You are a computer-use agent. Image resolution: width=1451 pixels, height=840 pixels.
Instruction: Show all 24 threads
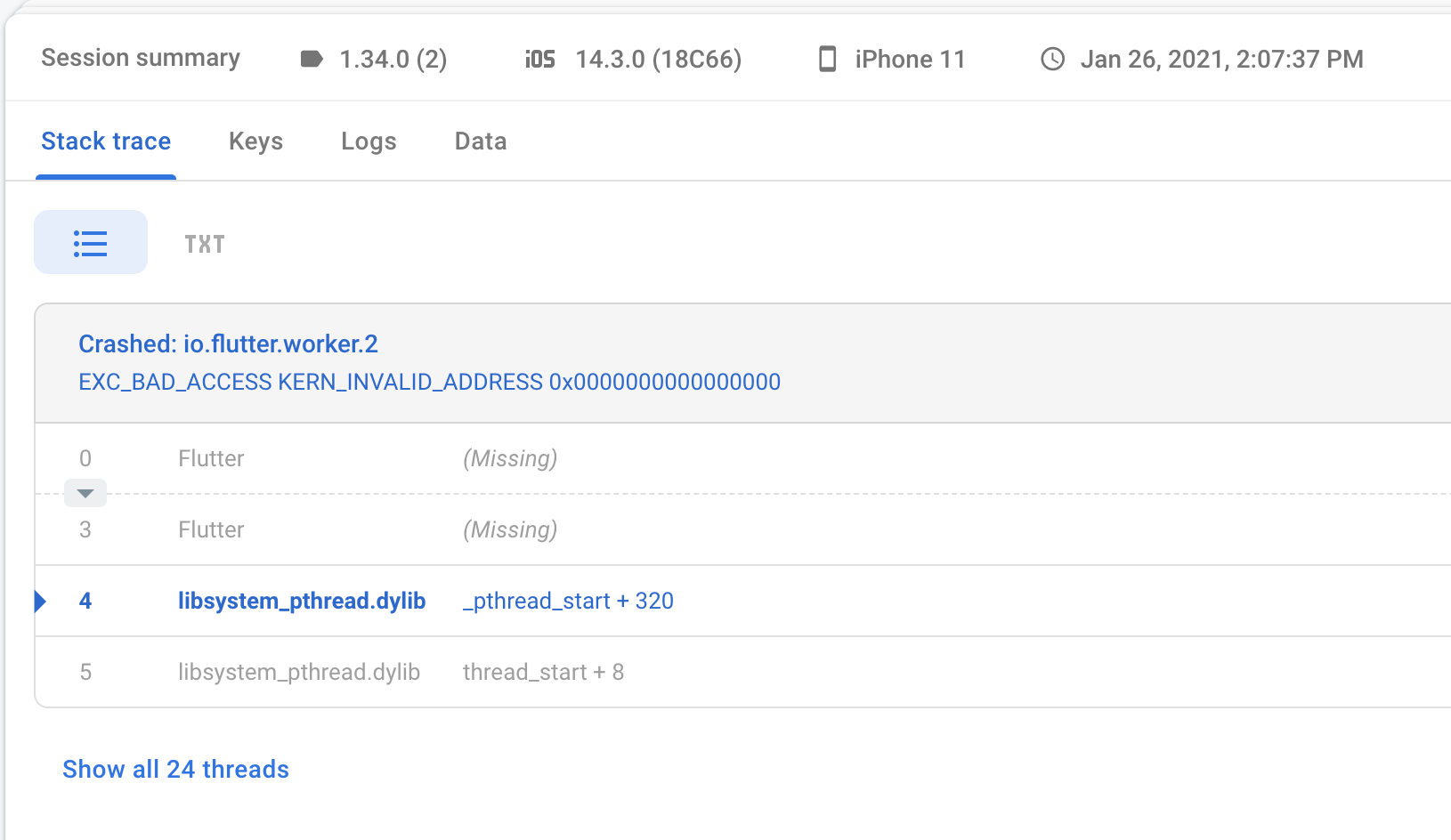(174, 769)
